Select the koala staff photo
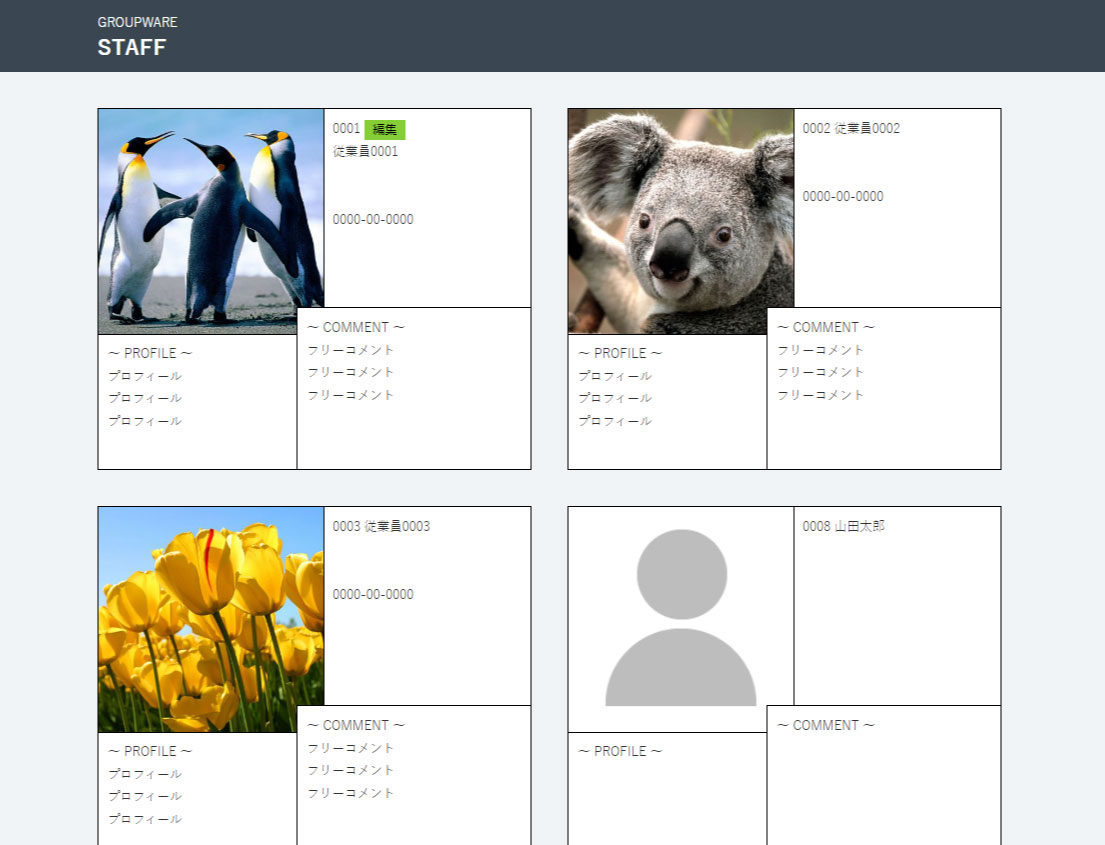1105x845 pixels. tap(681, 221)
